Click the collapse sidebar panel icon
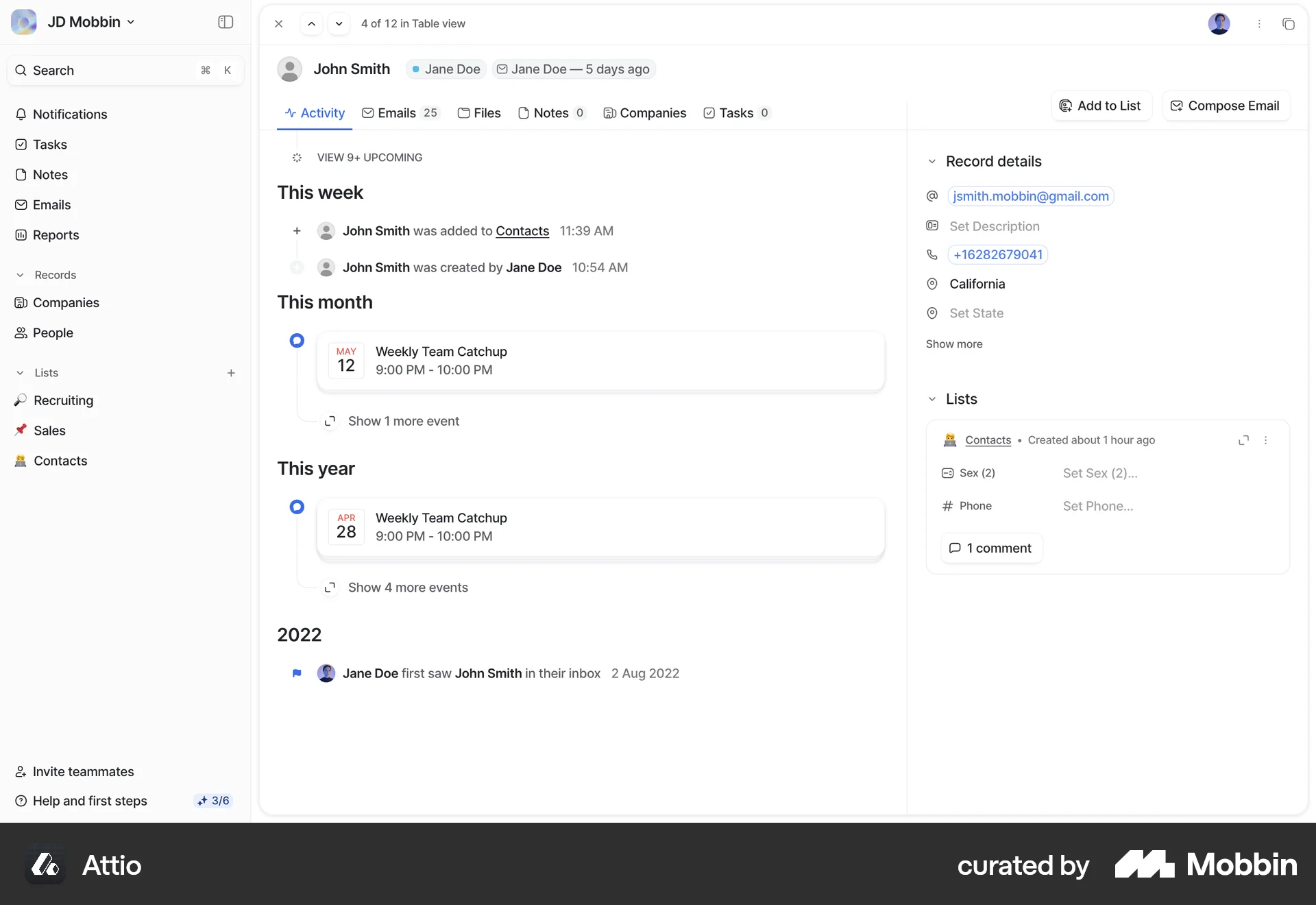The width and height of the screenshot is (1316, 905). pyautogui.click(x=225, y=22)
